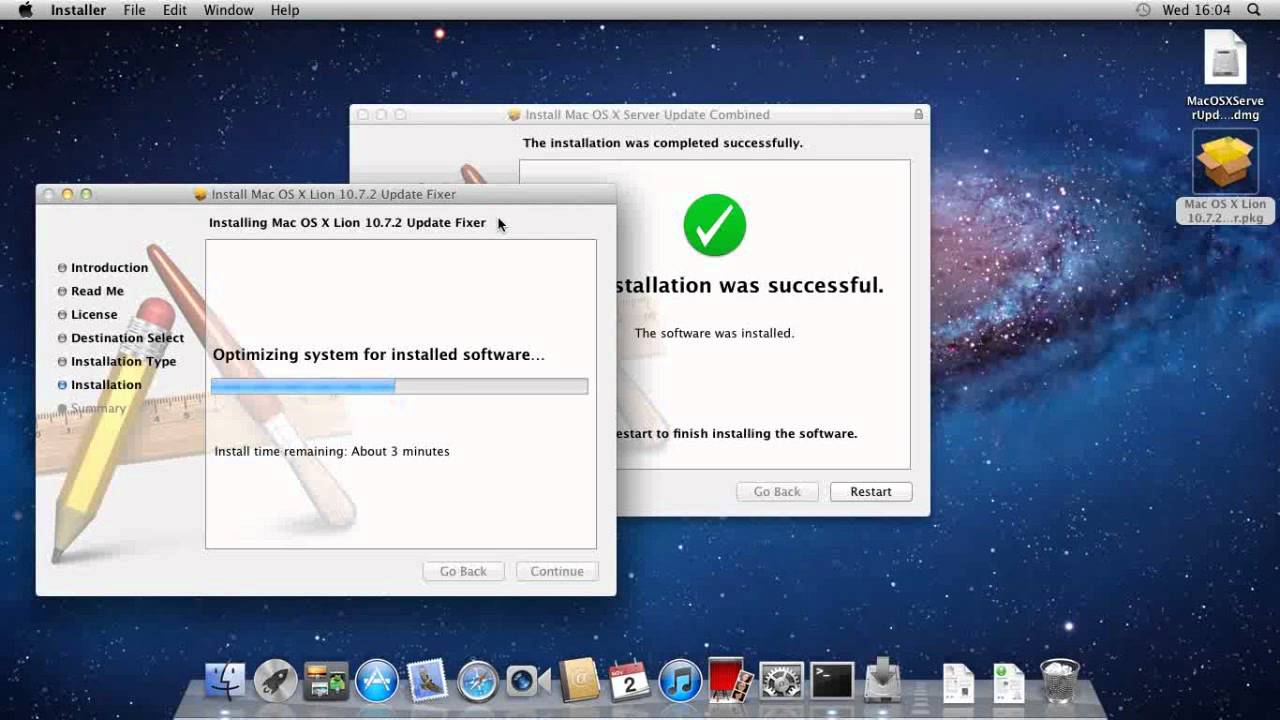Click Go Back in Server Update window
Viewport: 1280px width, 720px height.
[x=777, y=491]
